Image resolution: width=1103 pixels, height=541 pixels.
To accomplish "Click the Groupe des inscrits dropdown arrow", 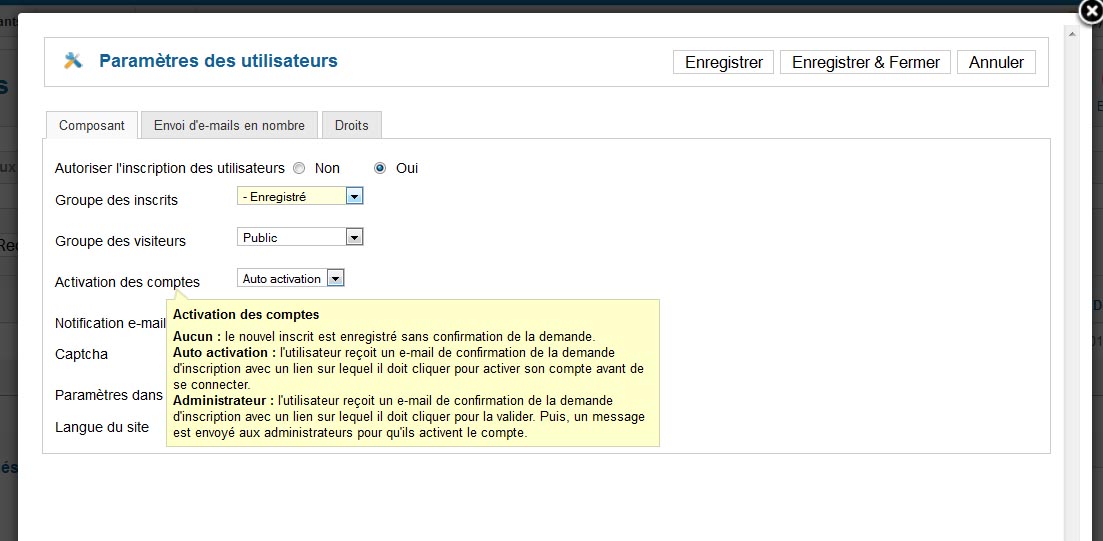I will (355, 197).
